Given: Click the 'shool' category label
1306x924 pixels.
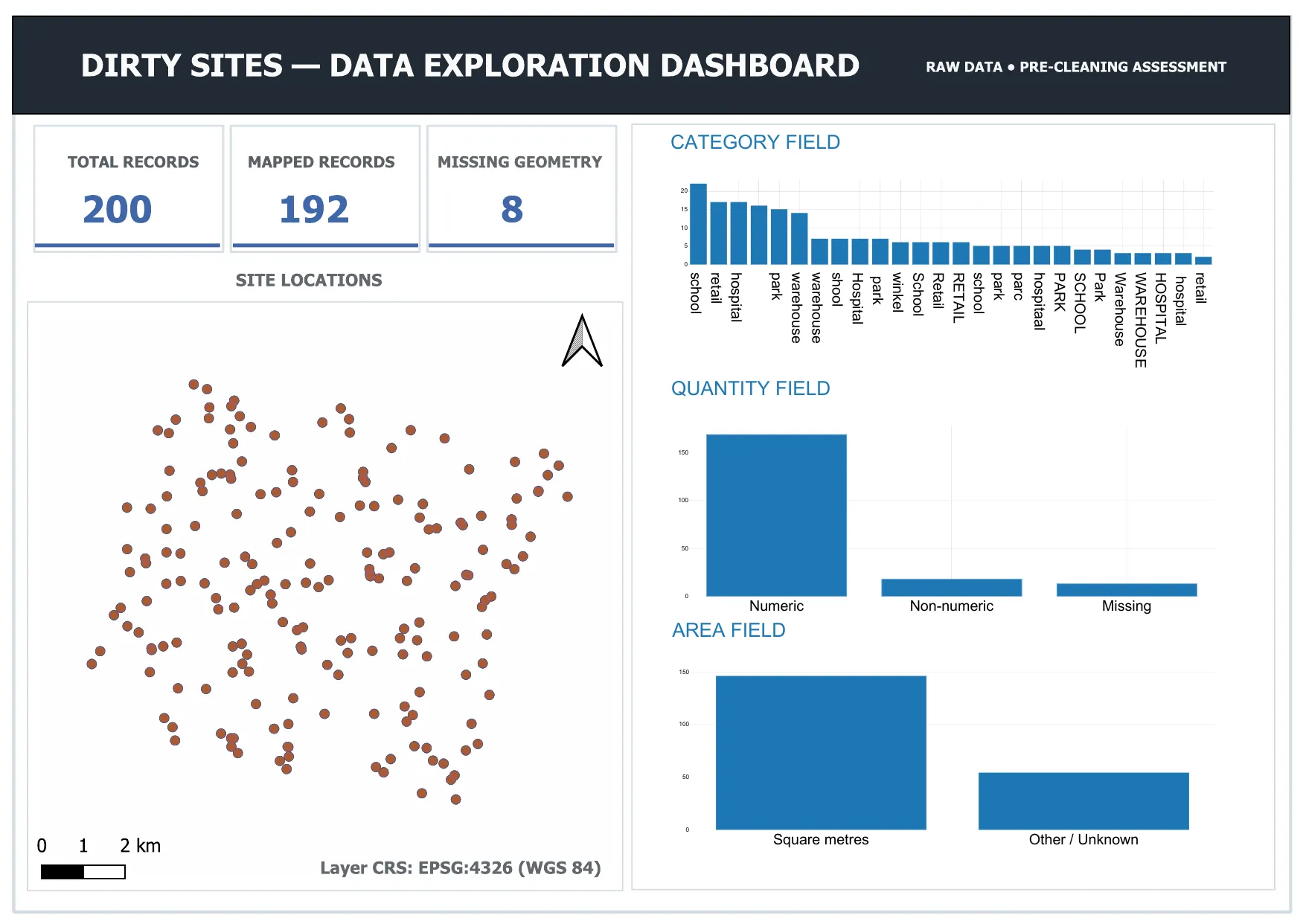Looking at the screenshot, I should pyautogui.click(x=837, y=289).
